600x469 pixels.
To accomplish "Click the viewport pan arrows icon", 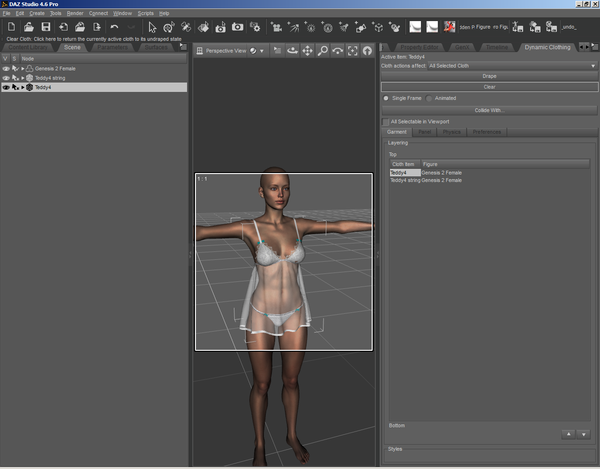I will [x=307, y=50].
